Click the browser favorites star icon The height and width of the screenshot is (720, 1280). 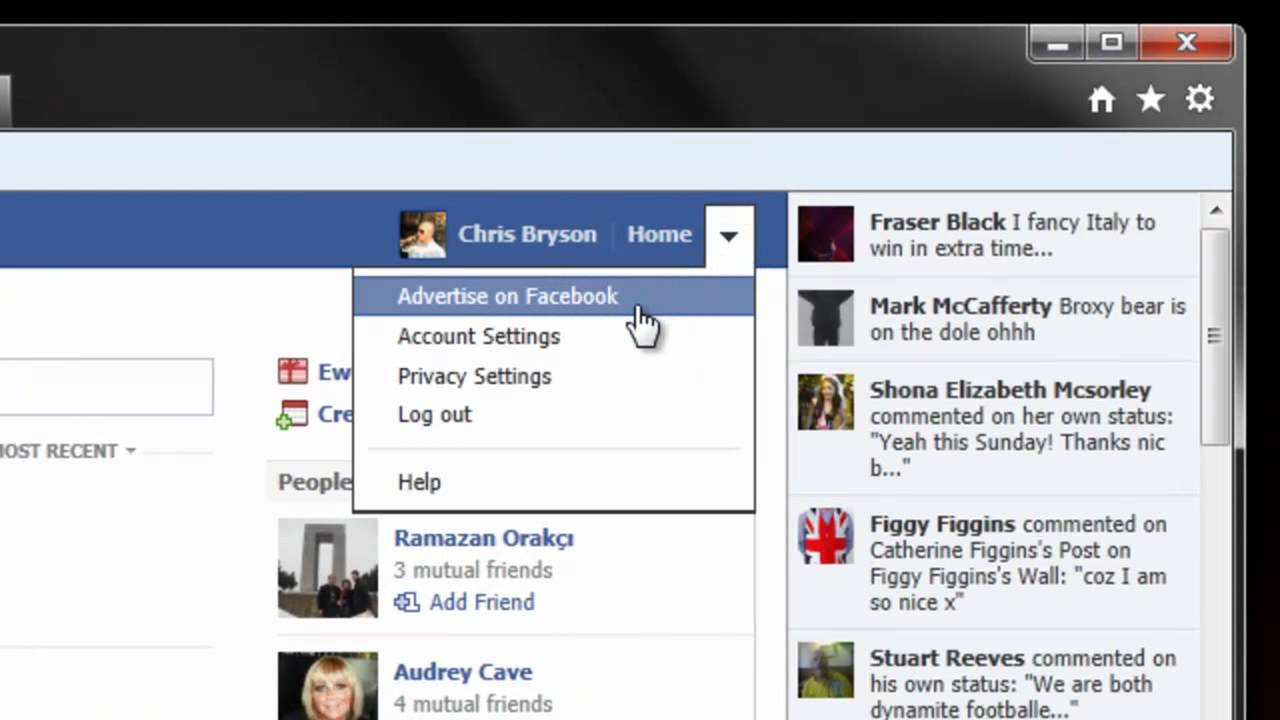click(1150, 99)
